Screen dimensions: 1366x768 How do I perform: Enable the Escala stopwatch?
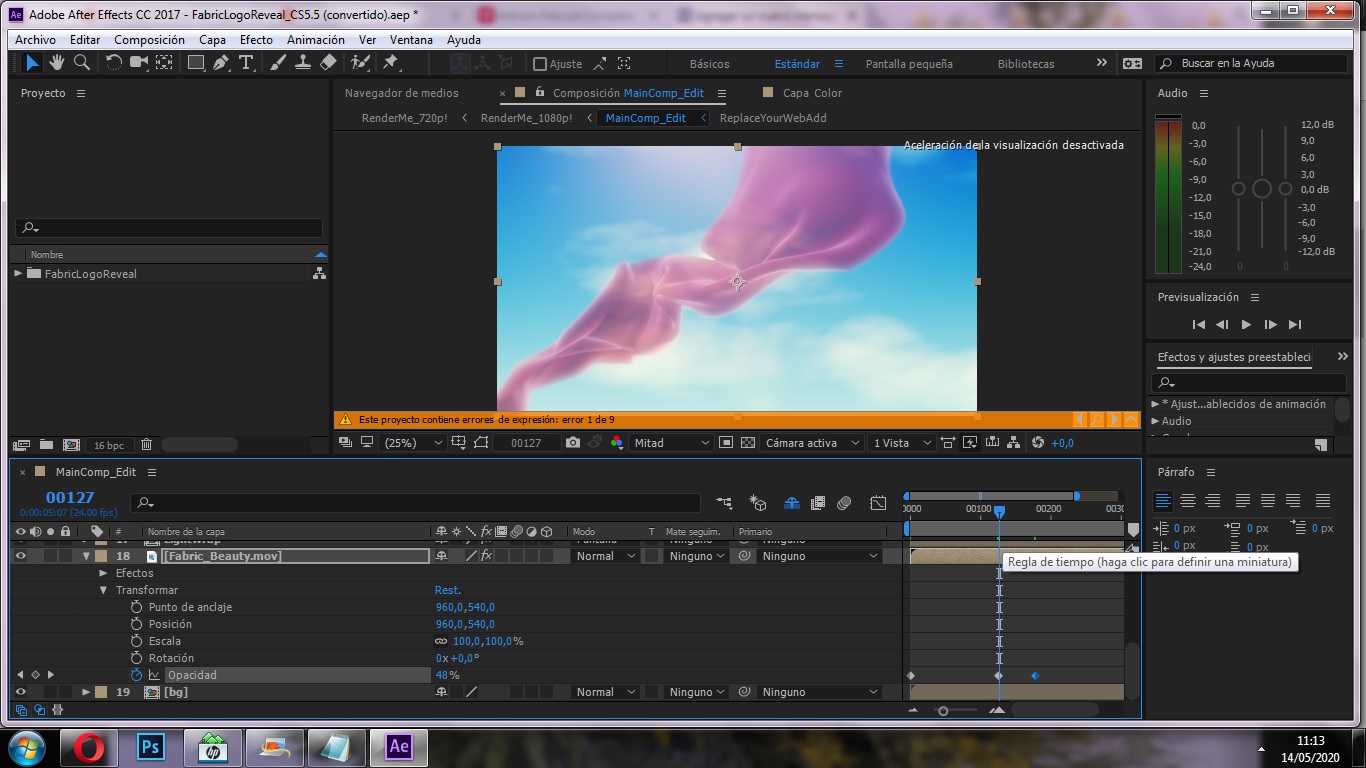point(136,641)
